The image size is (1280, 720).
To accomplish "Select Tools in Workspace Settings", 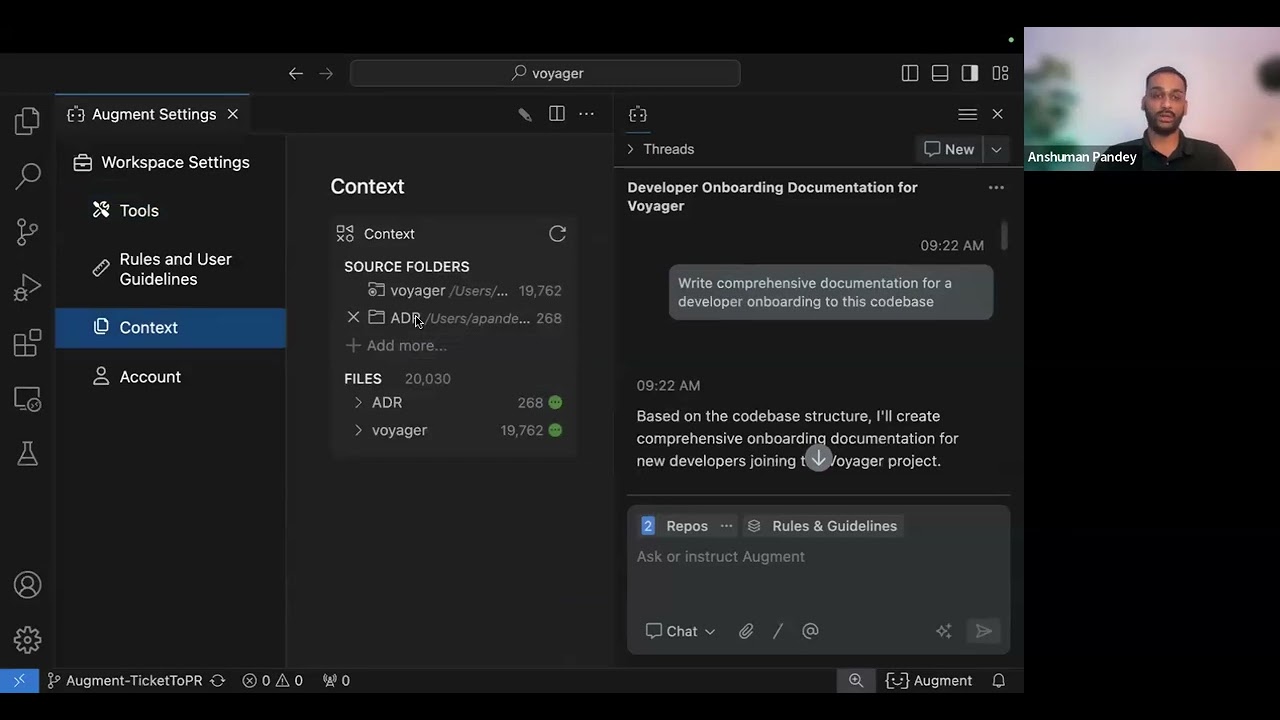I will [139, 210].
